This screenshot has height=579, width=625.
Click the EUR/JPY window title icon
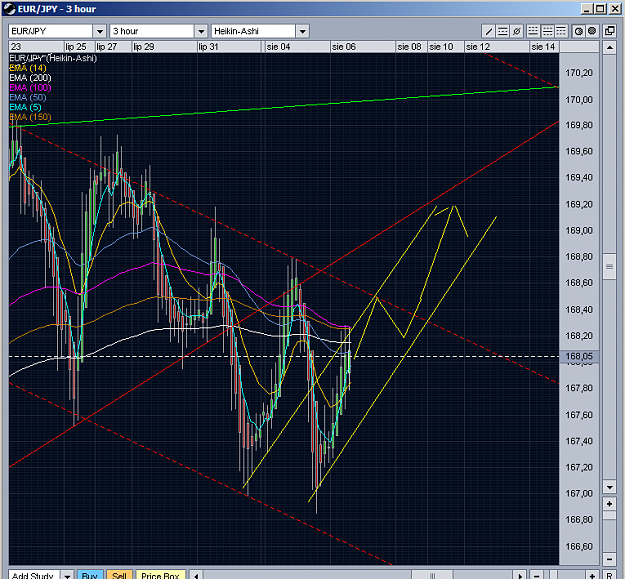pyautogui.click(x=10, y=9)
